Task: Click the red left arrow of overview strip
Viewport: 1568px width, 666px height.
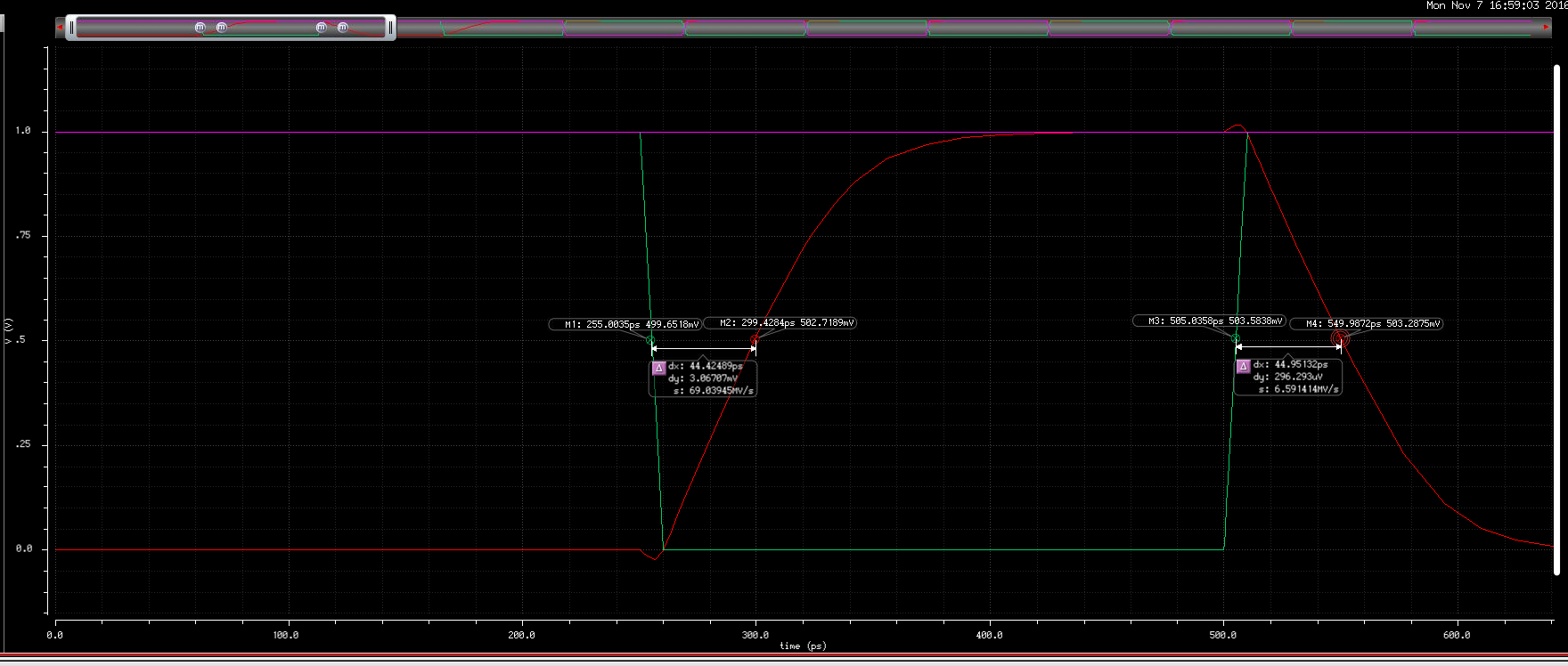Action: pos(60,28)
